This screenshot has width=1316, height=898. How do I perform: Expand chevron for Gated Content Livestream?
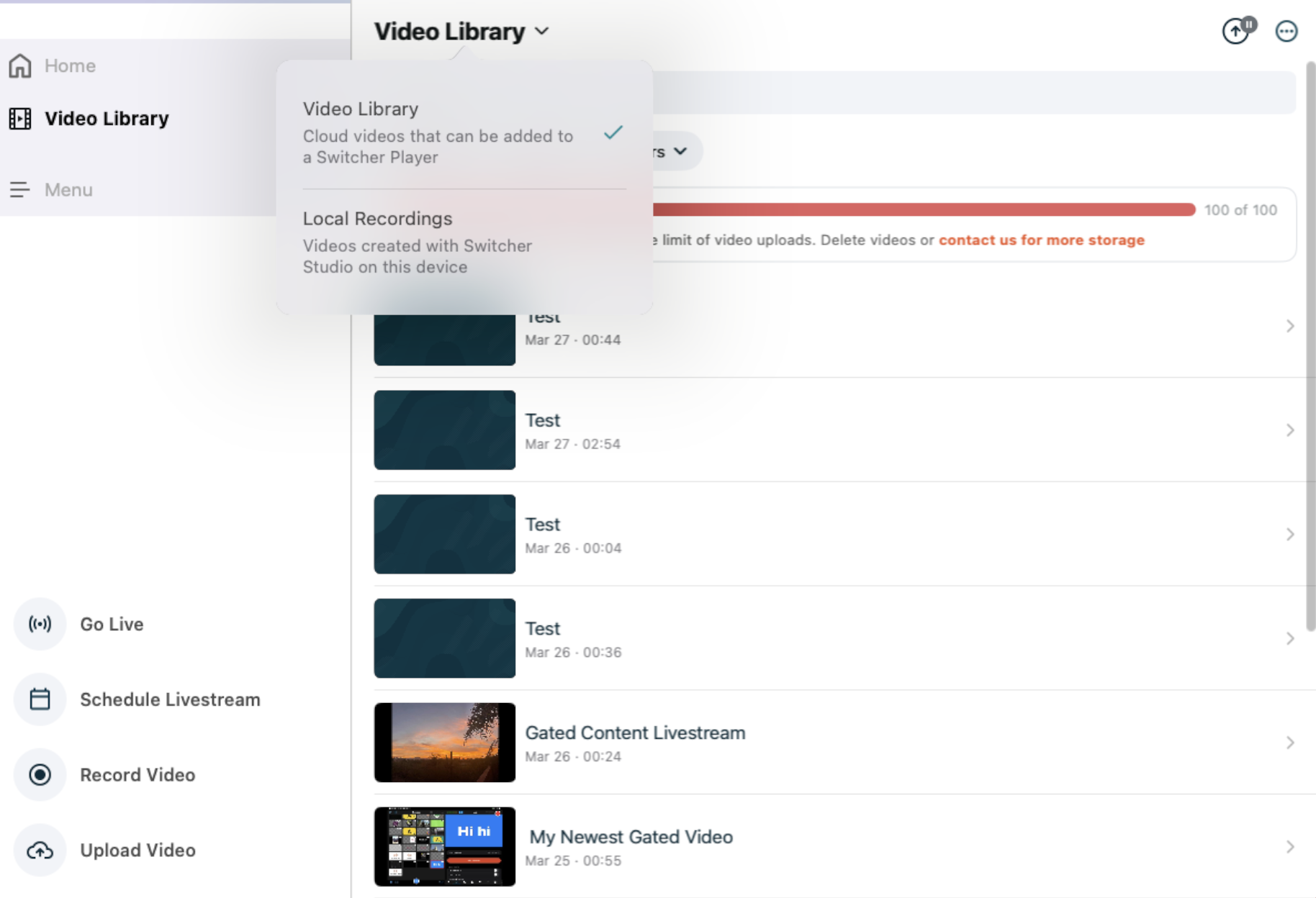click(x=1290, y=743)
